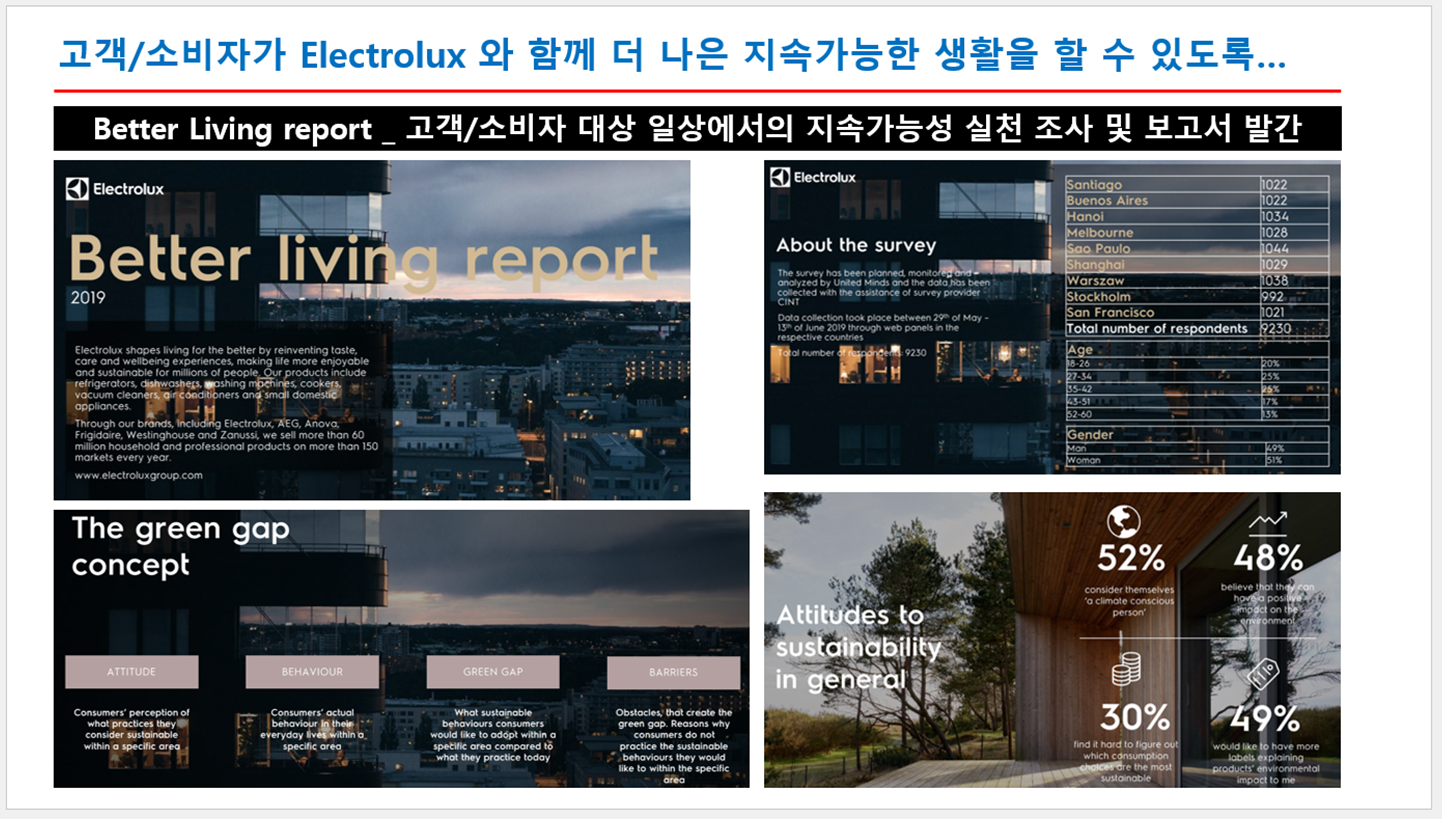Screen dimensions: 1442x819
Task: Click the globe icon above 52%
Action: tap(1124, 522)
